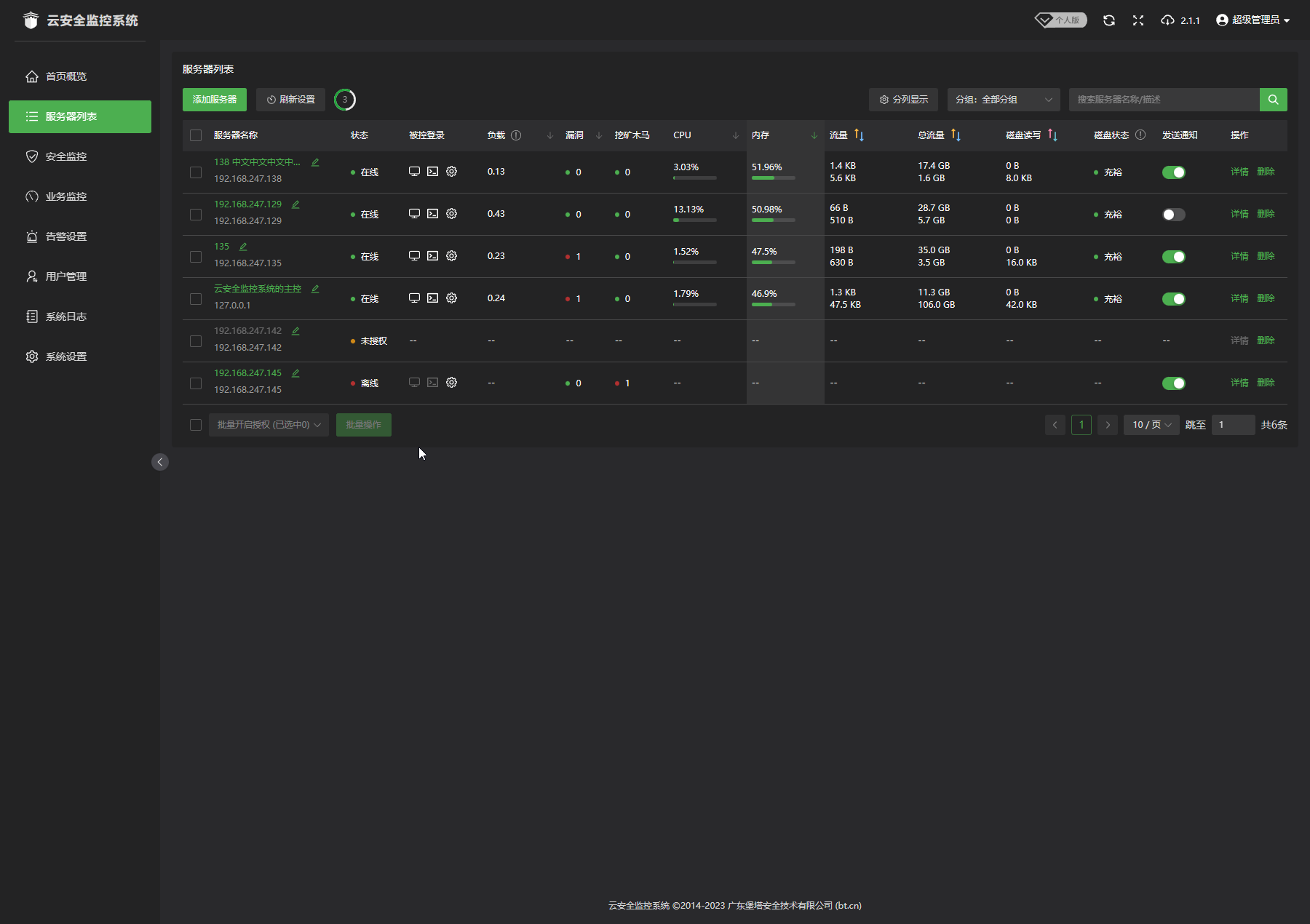Click the refresh icon in top header
Screen dimensions: 1310x924
(1108, 20)
